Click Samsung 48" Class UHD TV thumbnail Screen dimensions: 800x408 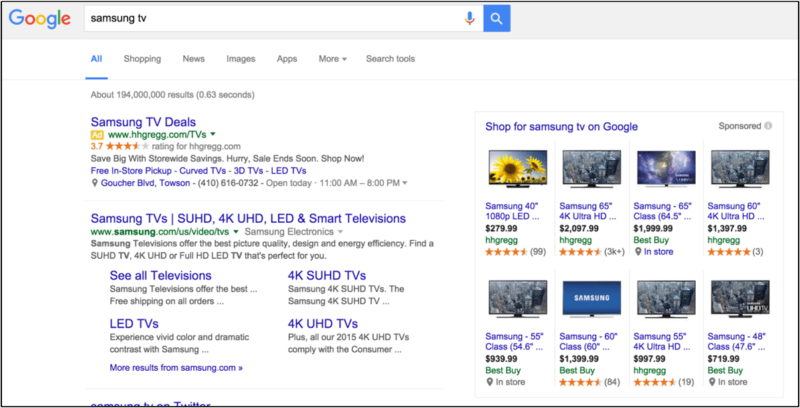pos(740,299)
